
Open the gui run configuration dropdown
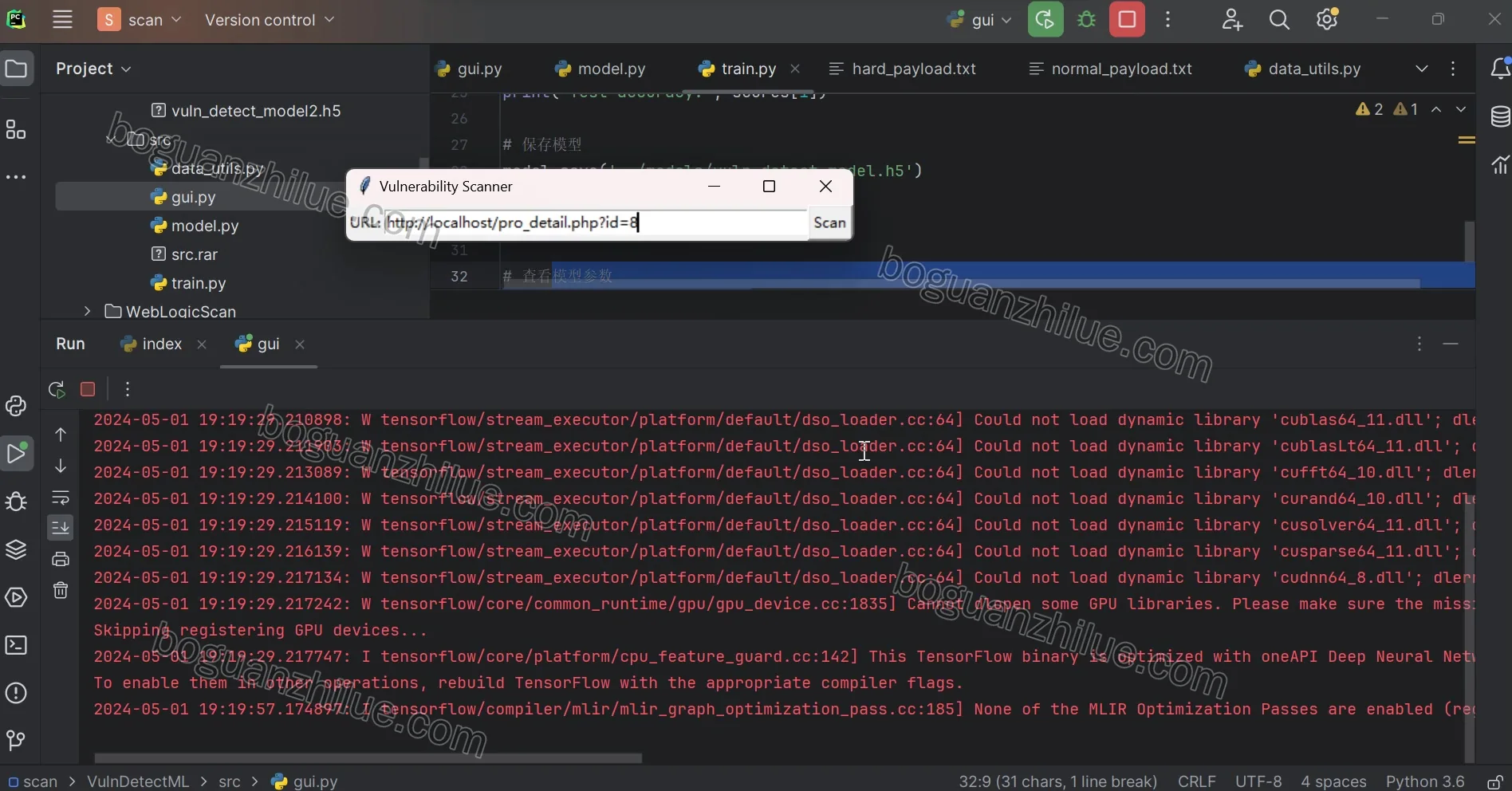click(980, 20)
